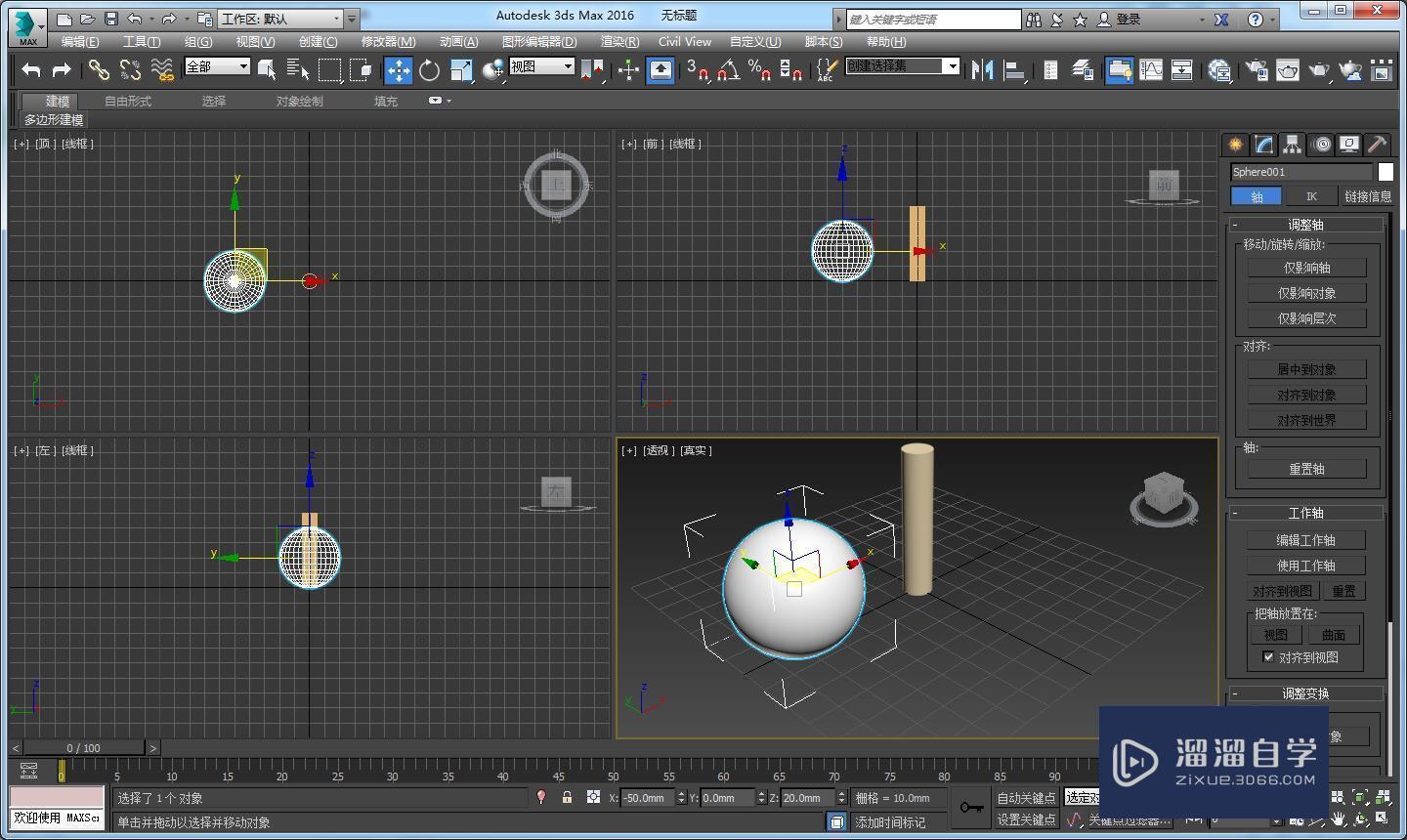This screenshot has width=1407, height=840.
Task: Click the X coordinate input field
Action: click(x=648, y=798)
